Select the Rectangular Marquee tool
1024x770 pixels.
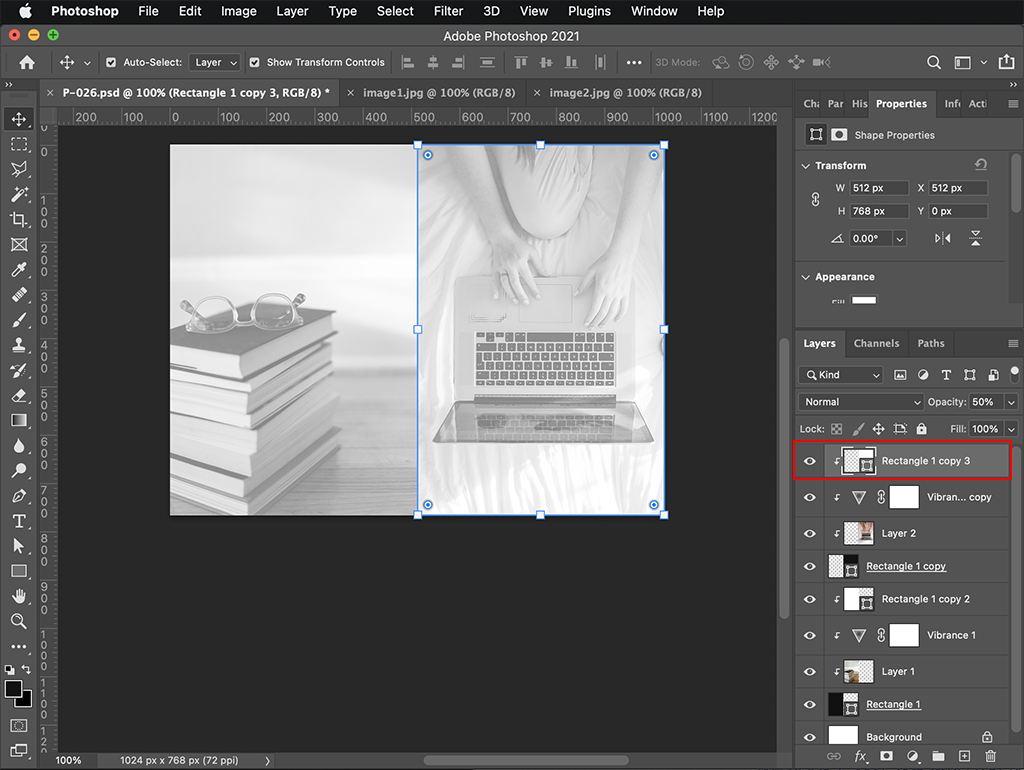pyautogui.click(x=19, y=144)
